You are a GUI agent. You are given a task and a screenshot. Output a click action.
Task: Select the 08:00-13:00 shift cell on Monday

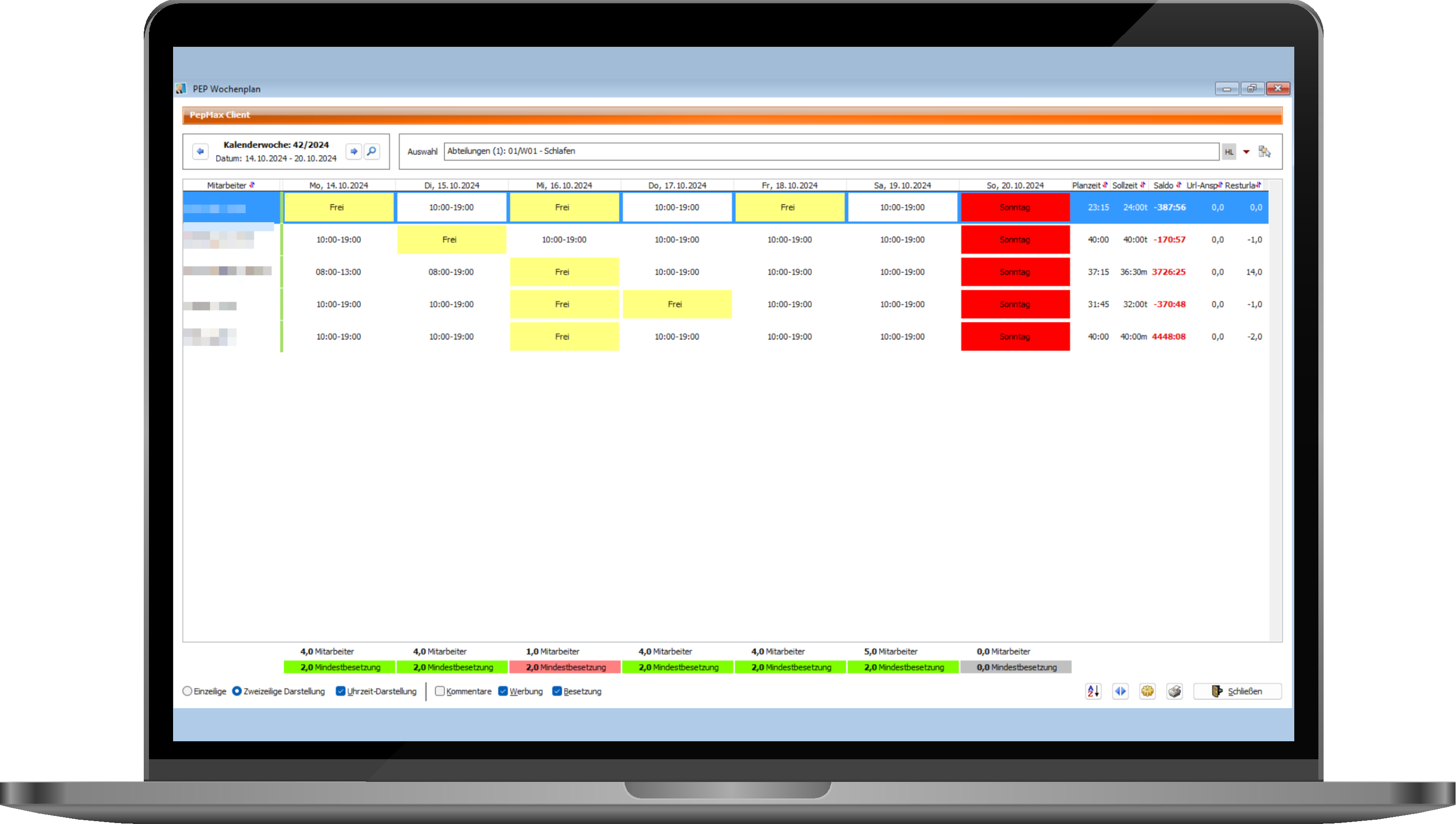coord(339,272)
